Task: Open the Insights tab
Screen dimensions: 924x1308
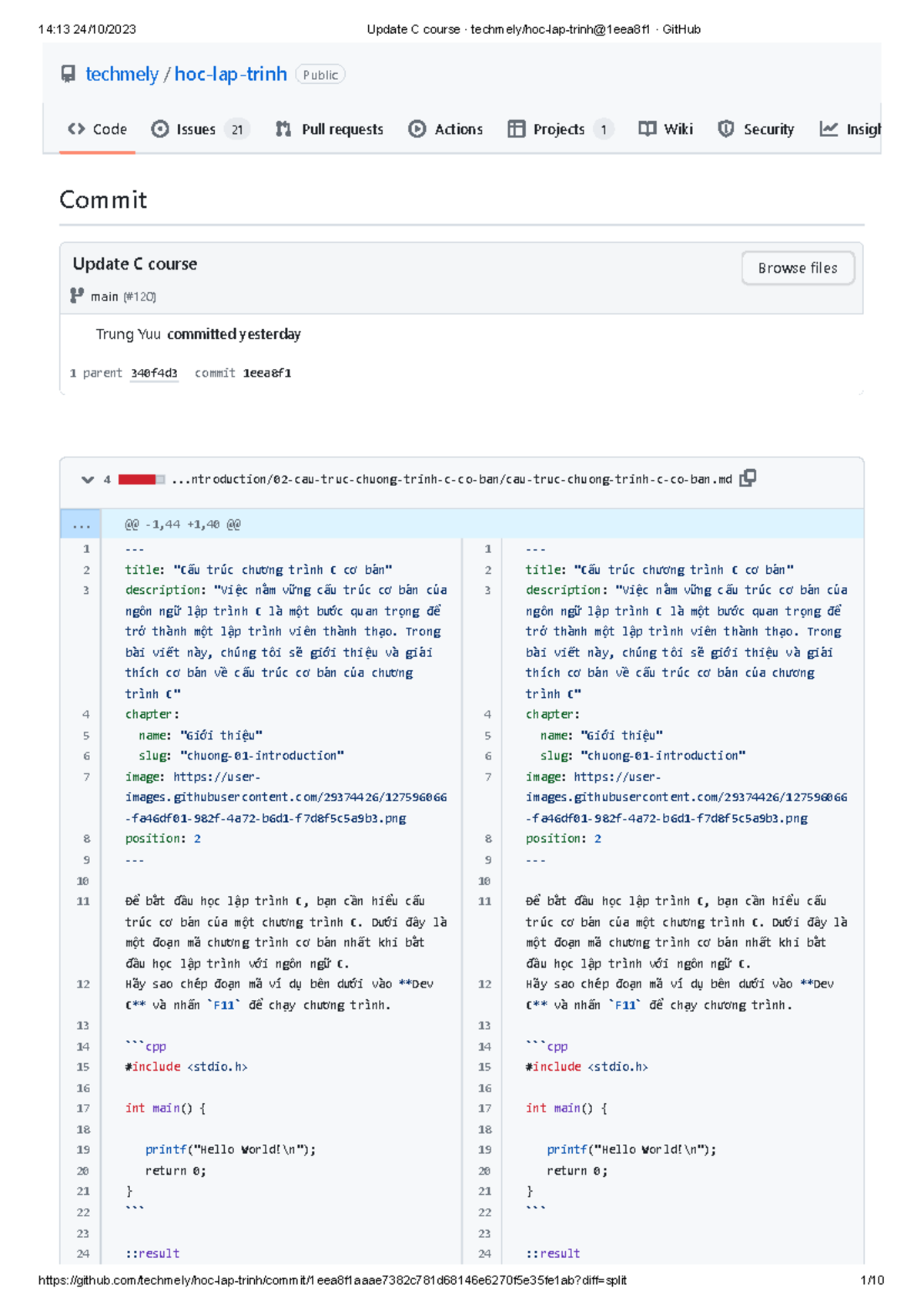Action: click(x=862, y=129)
